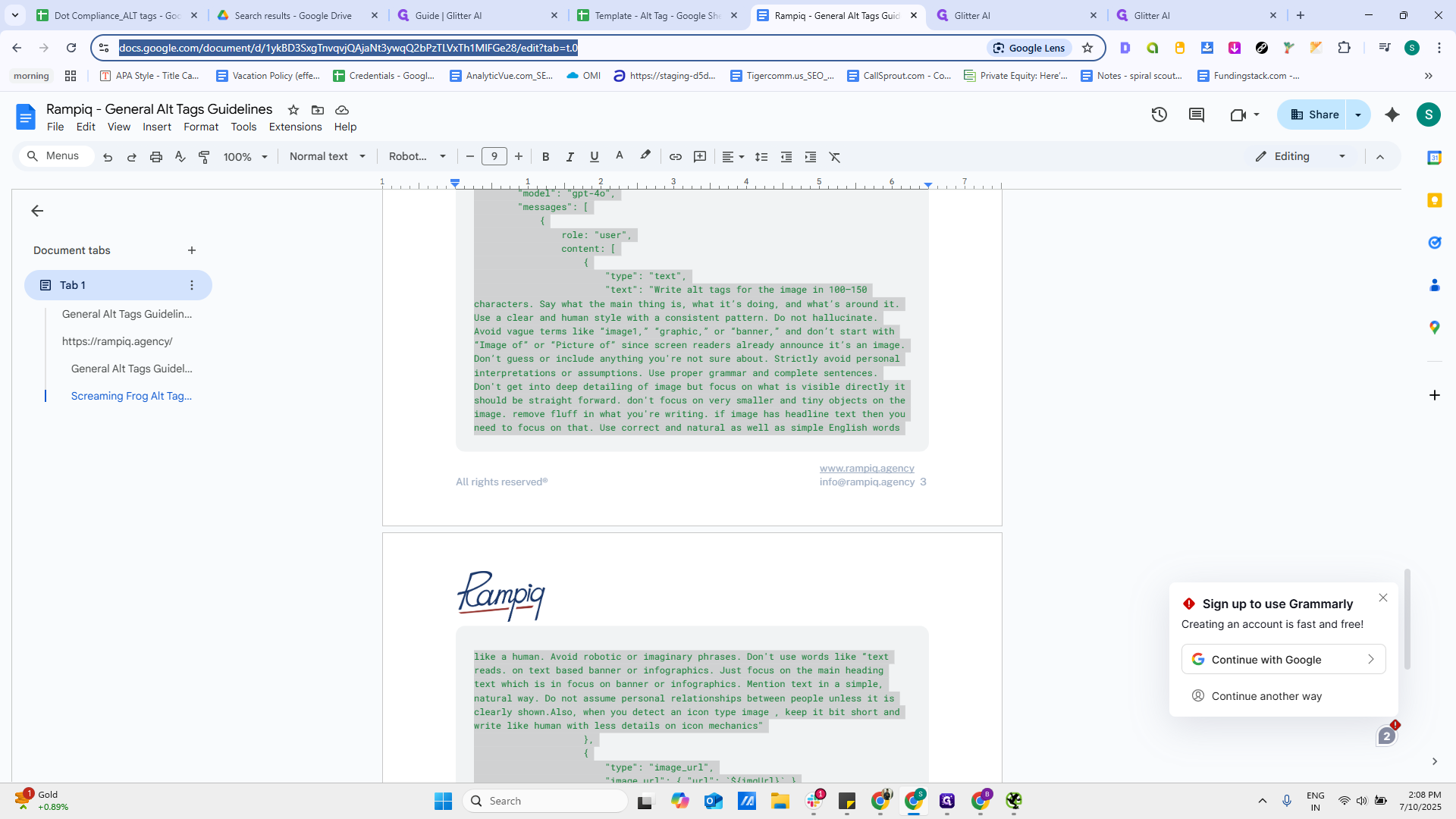This screenshot has height=819, width=1456.
Task: Open the version history clock icon
Action: pos(1159,115)
